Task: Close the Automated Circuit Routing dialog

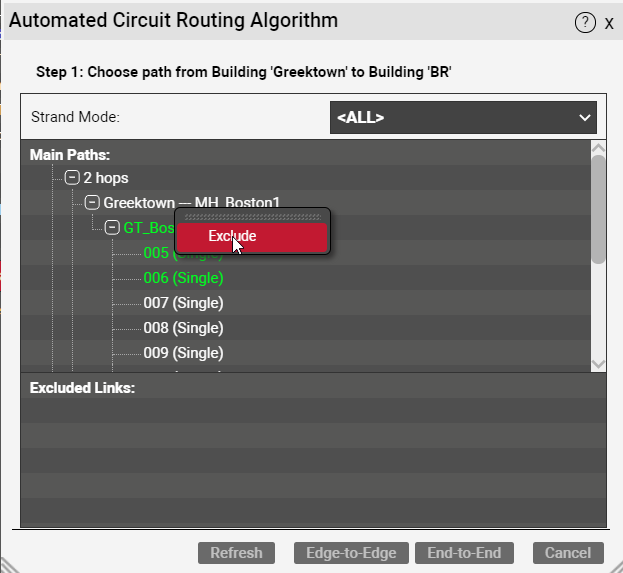Action: 609,23
